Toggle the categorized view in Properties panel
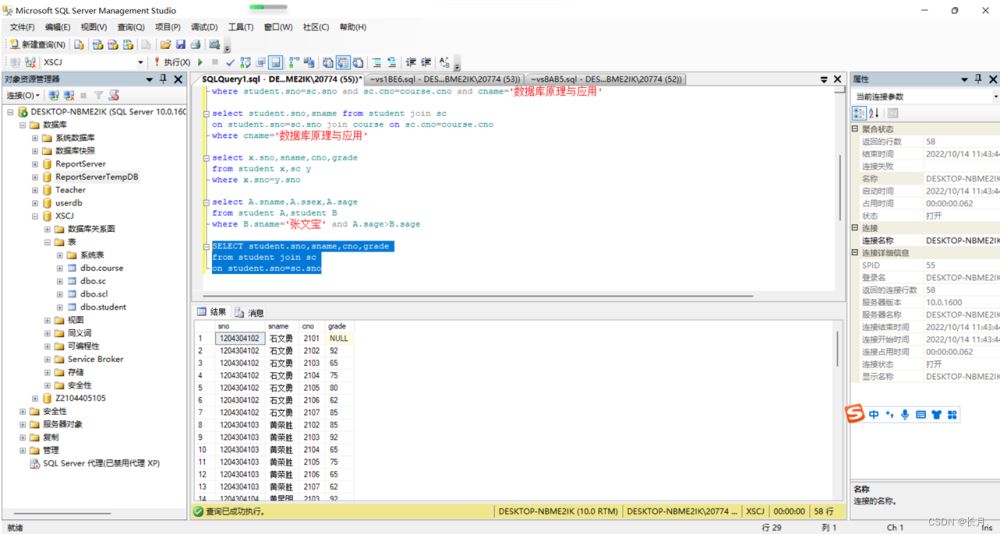Image resolution: width=1000 pixels, height=534 pixels. click(859, 113)
